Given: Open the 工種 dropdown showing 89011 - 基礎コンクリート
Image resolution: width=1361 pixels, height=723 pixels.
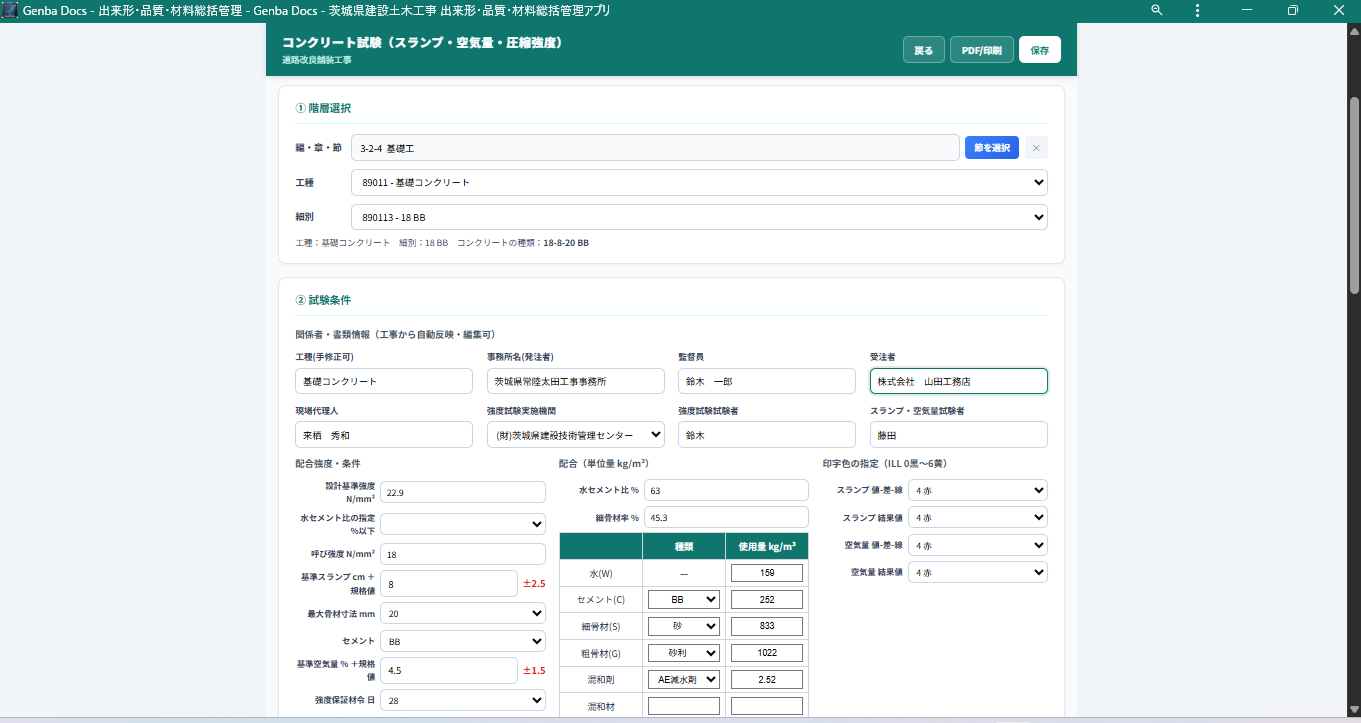Looking at the screenshot, I should [x=699, y=183].
